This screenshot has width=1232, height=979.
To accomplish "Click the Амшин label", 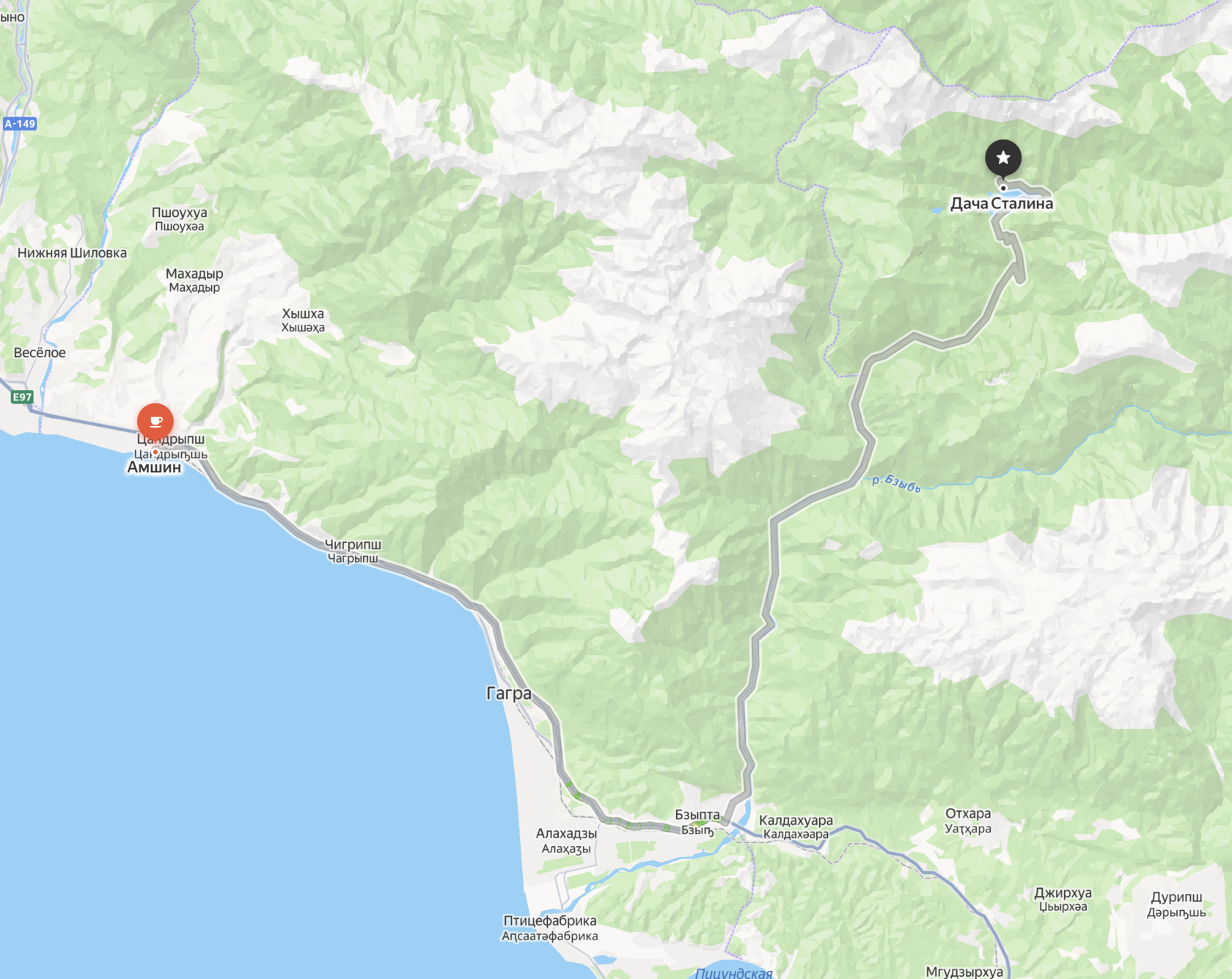I will 154,468.
